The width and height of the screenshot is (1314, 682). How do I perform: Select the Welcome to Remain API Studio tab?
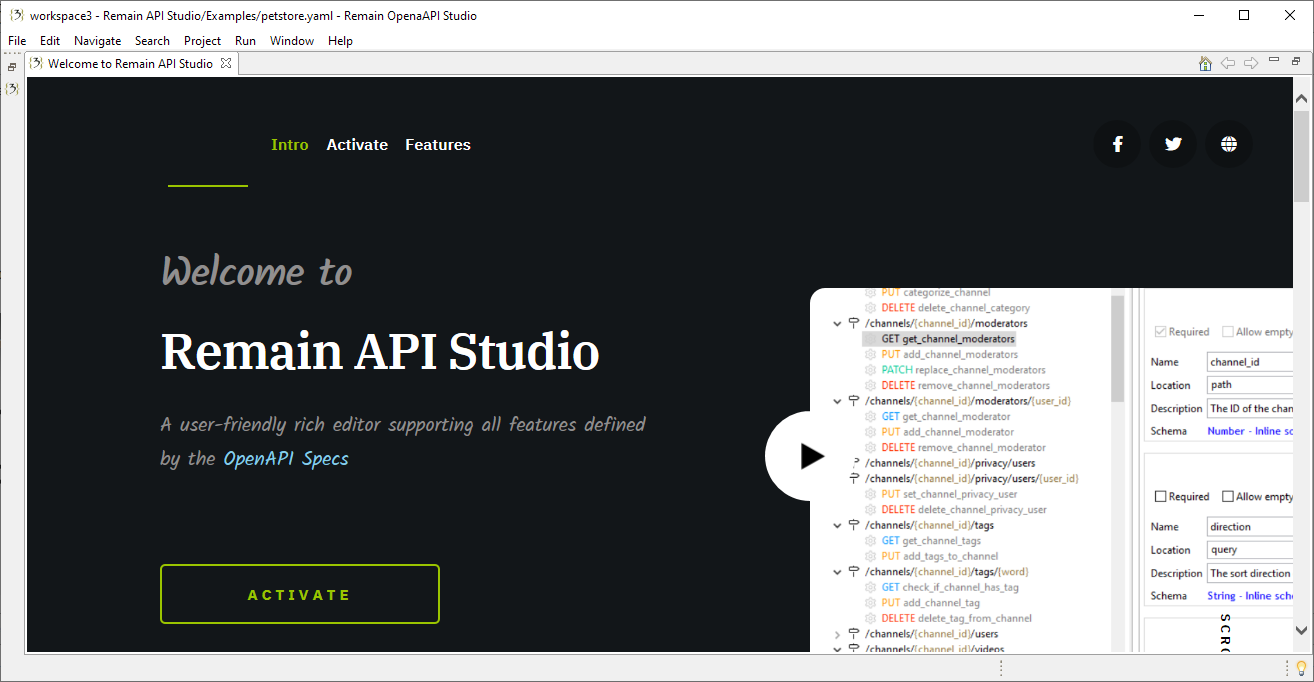tap(130, 63)
